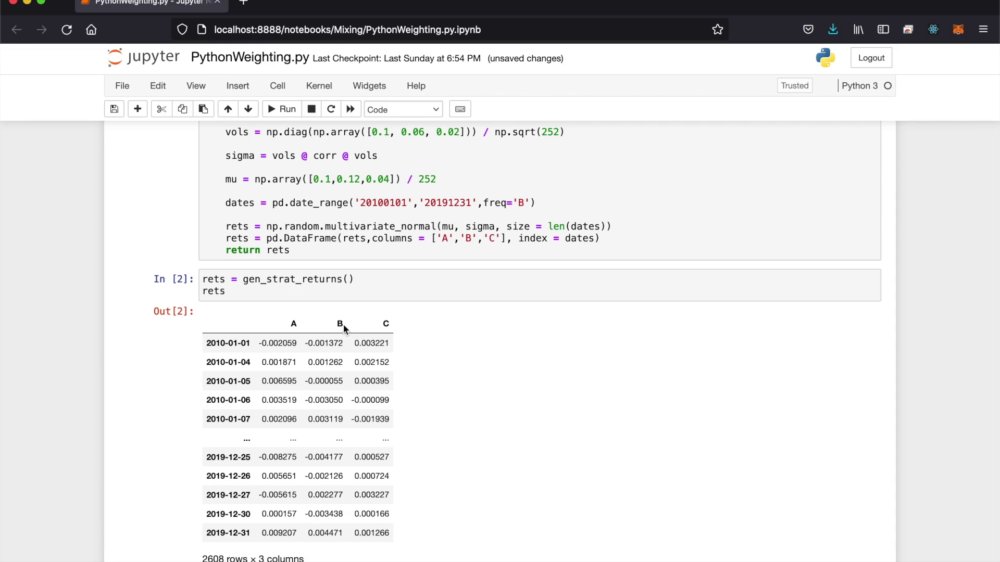1000x562 pixels.
Task: Cut selected cells with scissors icon
Action: (x=161, y=109)
